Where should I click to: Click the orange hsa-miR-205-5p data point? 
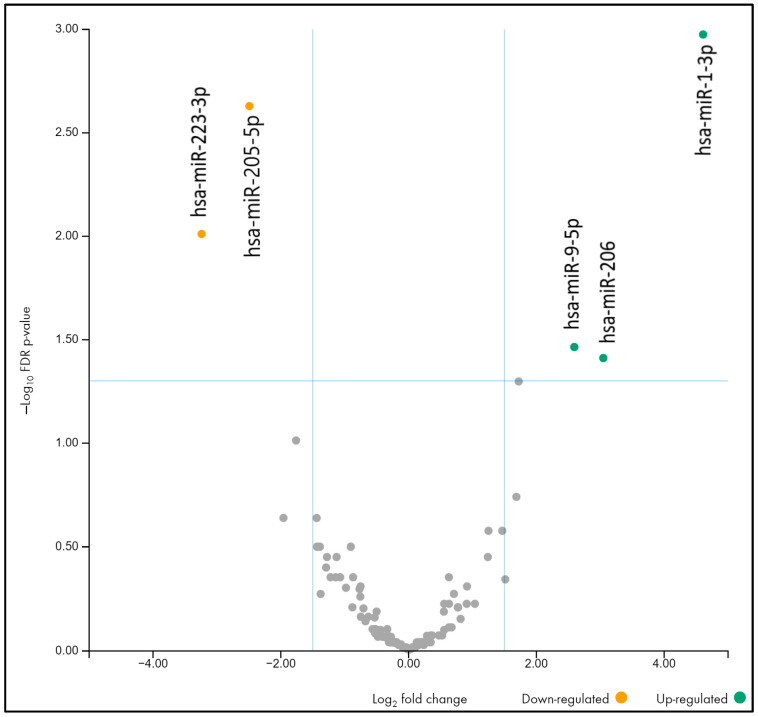click(x=250, y=106)
